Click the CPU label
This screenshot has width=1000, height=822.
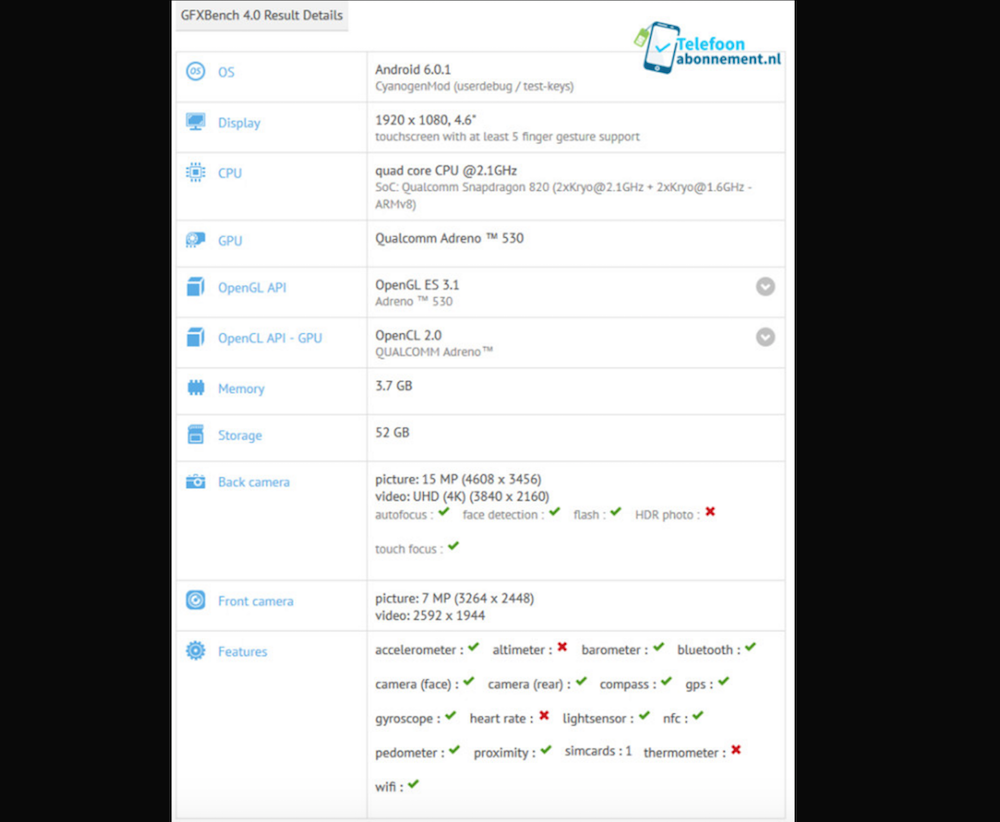[x=230, y=173]
